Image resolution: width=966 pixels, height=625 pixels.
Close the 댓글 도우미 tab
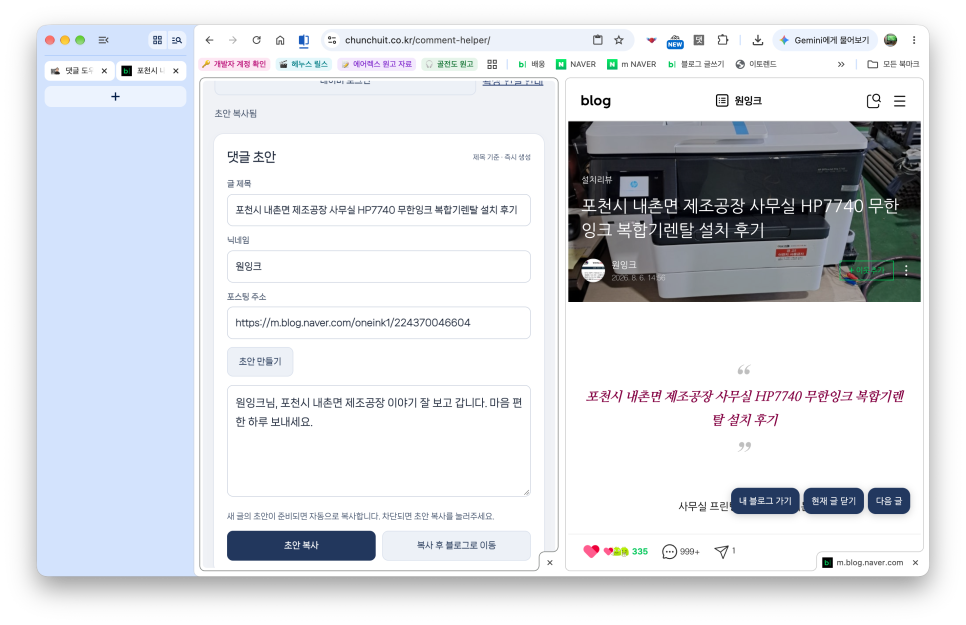pos(104,71)
